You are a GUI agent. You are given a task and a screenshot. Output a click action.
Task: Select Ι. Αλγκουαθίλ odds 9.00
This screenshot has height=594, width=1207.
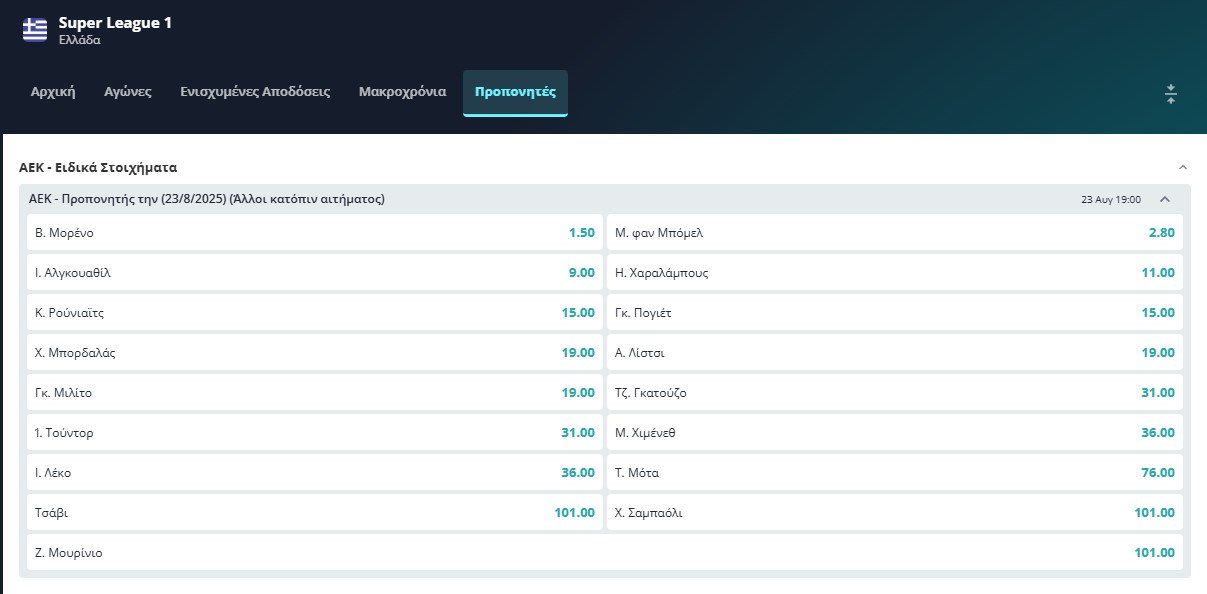tap(315, 272)
